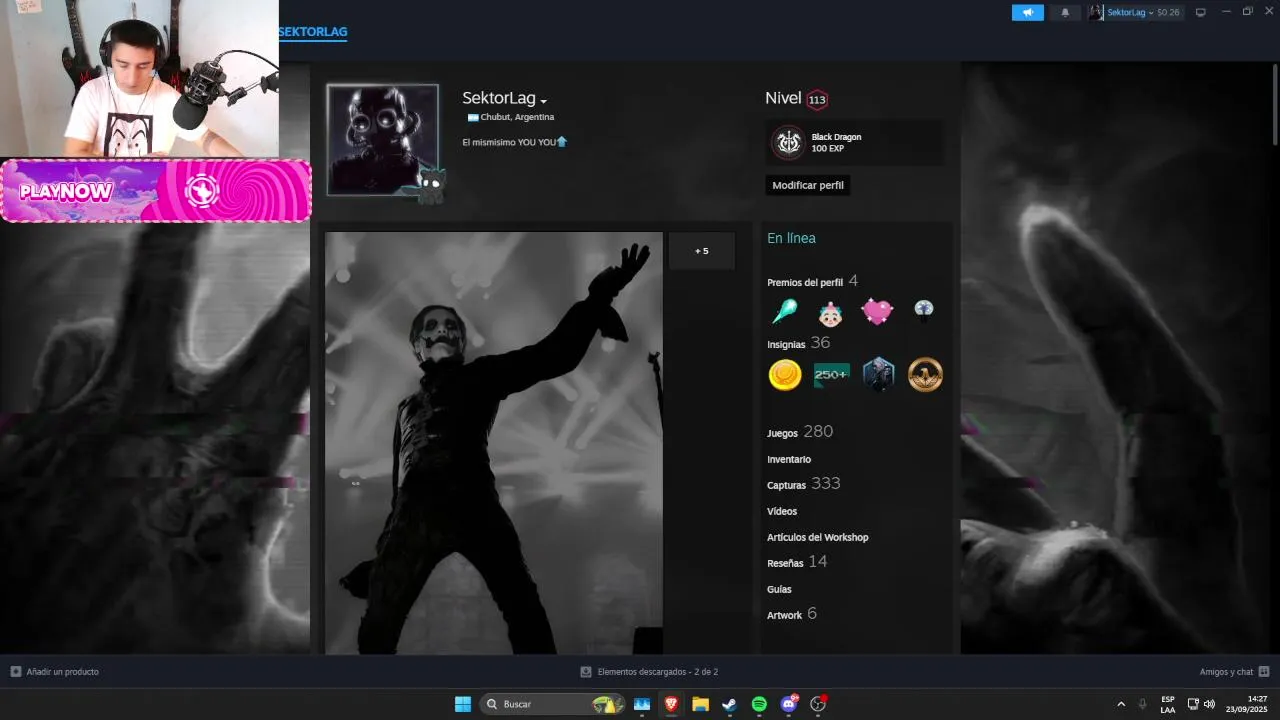This screenshot has height=720, width=1280.
Task: Open the Brave browser taskbar icon
Action: [671, 704]
